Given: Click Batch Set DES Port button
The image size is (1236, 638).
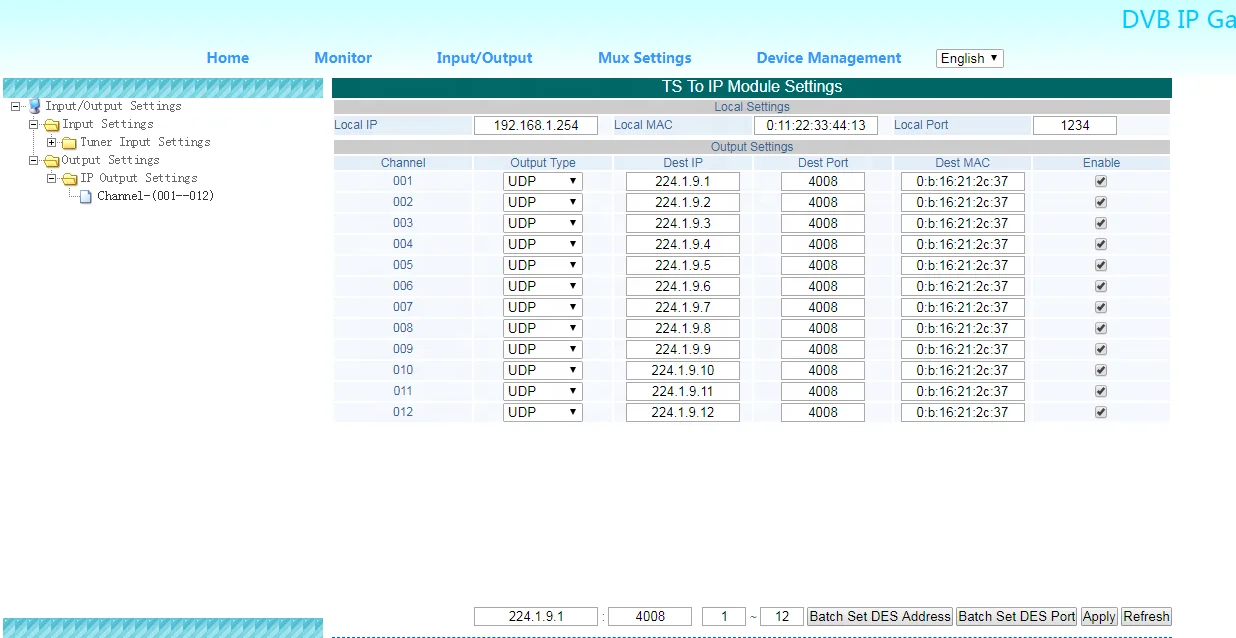Looking at the screenshot, I should 1017,616.
